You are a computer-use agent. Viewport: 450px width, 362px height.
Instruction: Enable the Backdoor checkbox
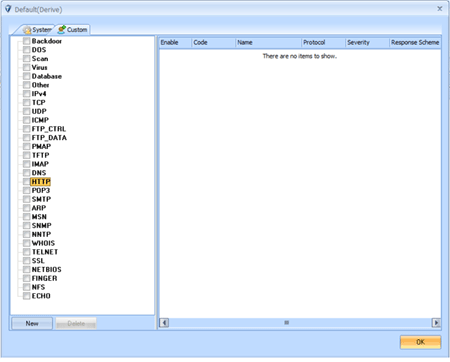tap(26, 41)
